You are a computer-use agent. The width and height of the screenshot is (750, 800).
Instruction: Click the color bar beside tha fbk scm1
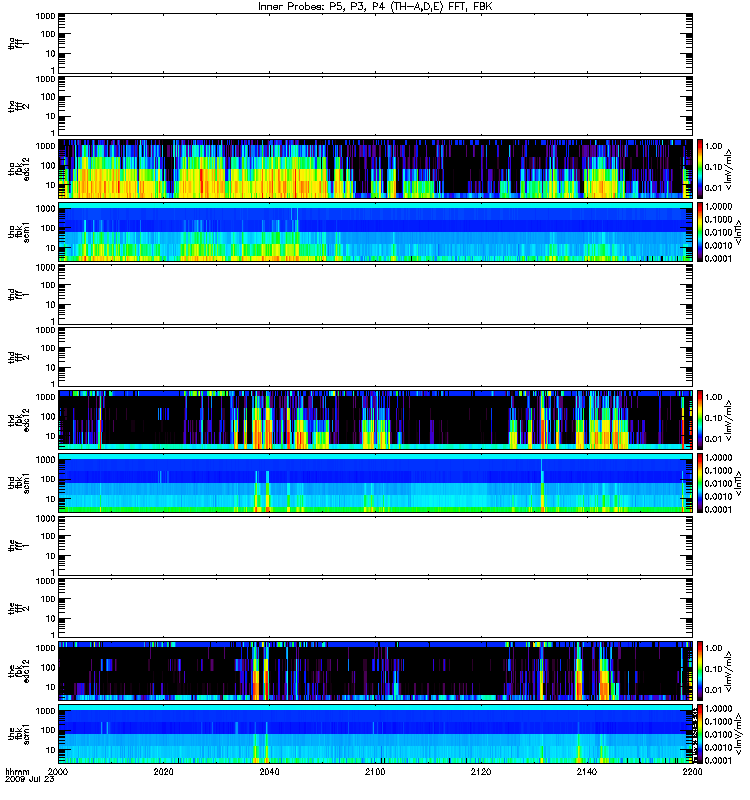[x=699, y=232]
